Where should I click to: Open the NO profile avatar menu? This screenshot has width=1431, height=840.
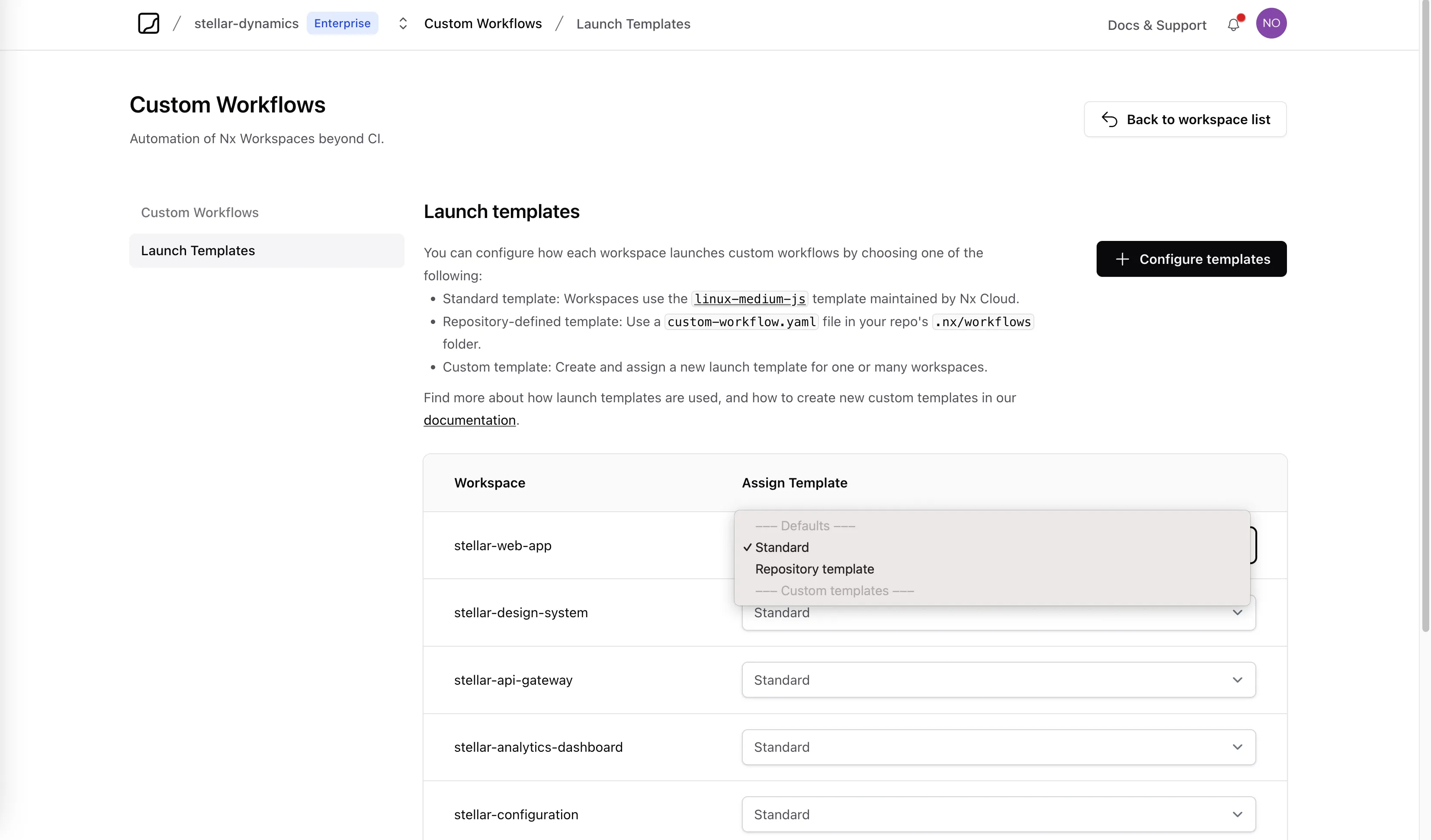[1271, 23]
